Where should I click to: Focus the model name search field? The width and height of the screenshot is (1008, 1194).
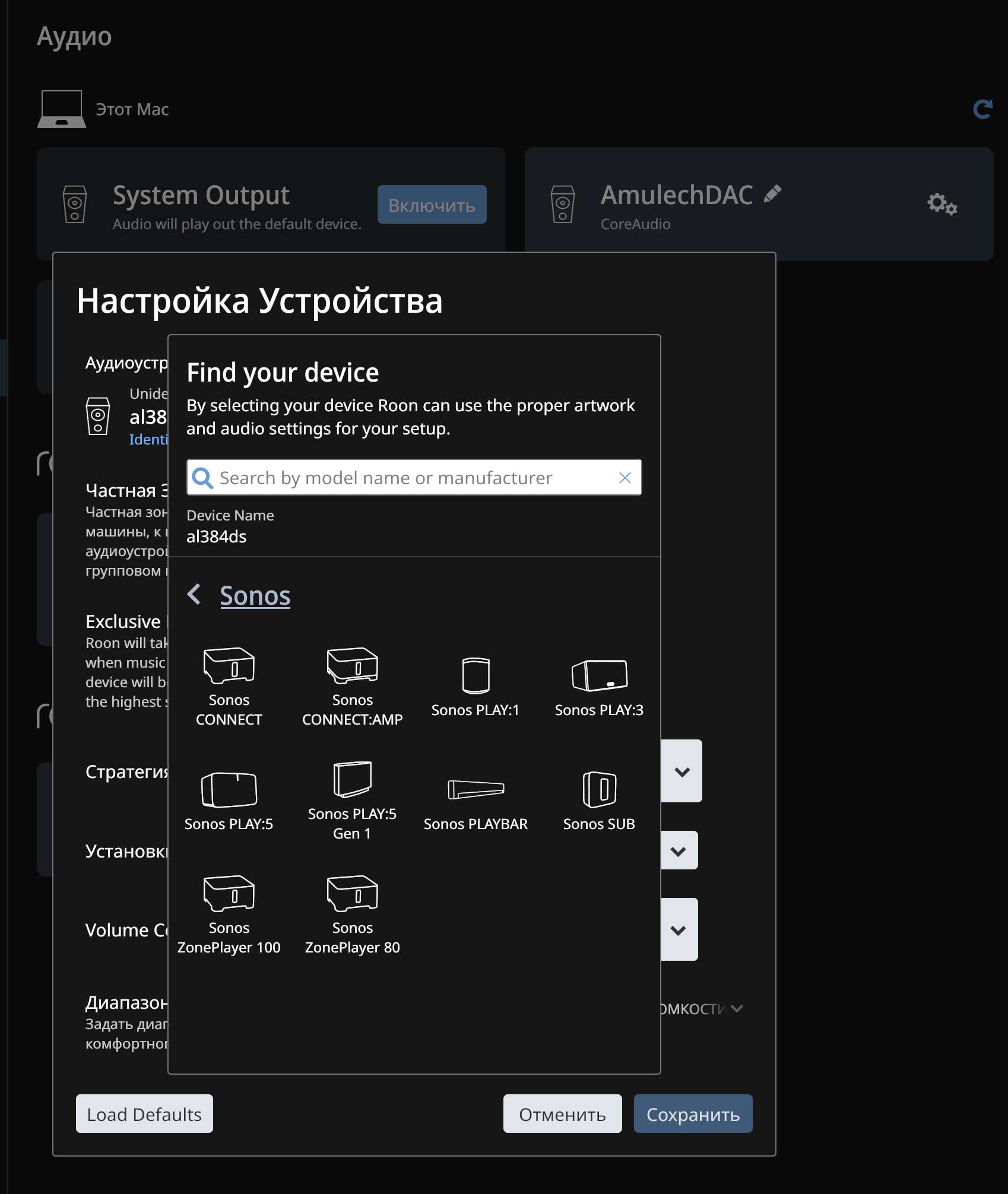coord(414,478)
